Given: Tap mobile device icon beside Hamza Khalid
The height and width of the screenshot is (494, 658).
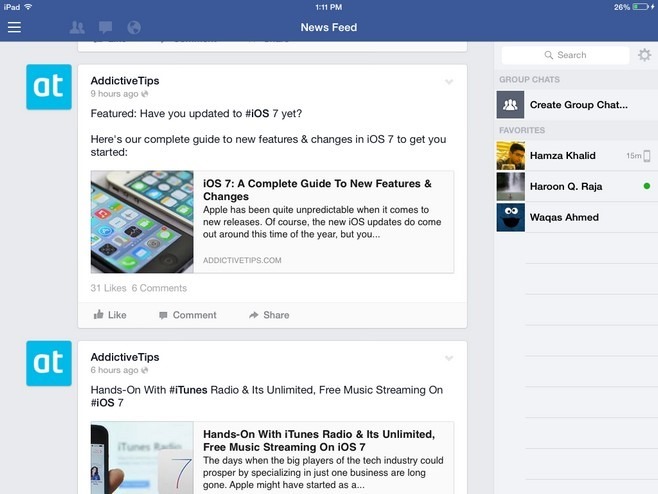Looking at the screenshot, I should [647, 156].
